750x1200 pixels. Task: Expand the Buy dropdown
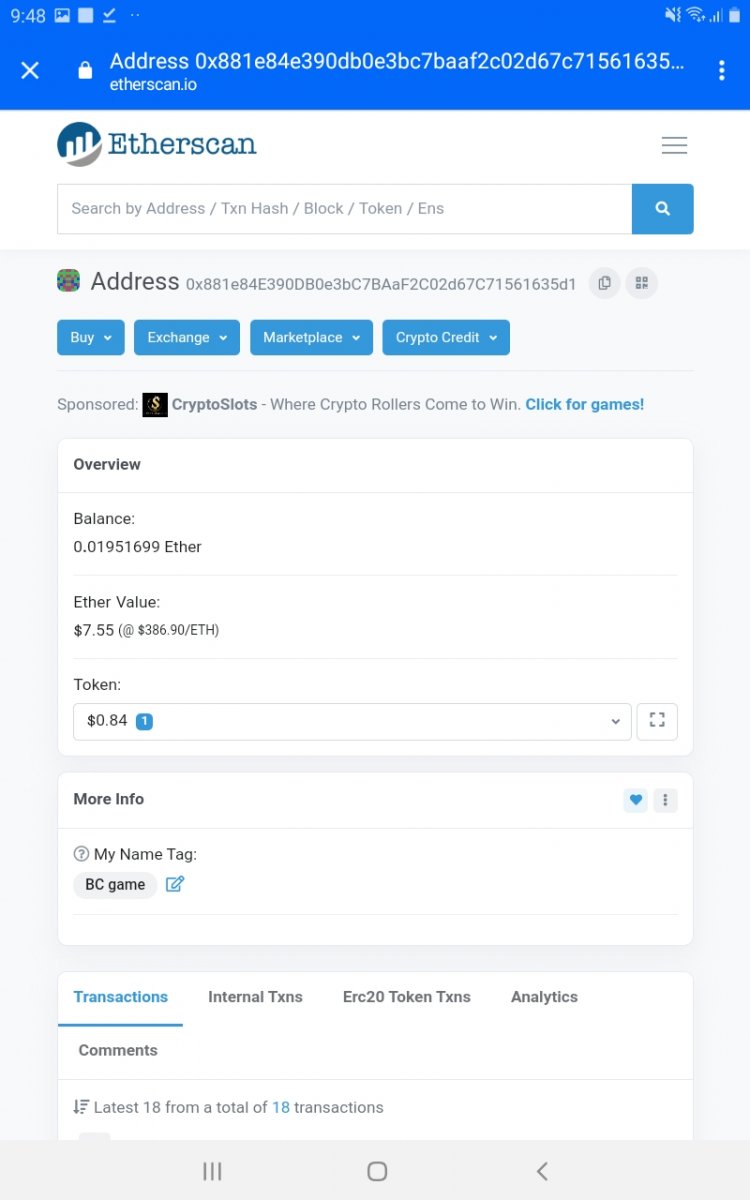[x=90, y=338]
